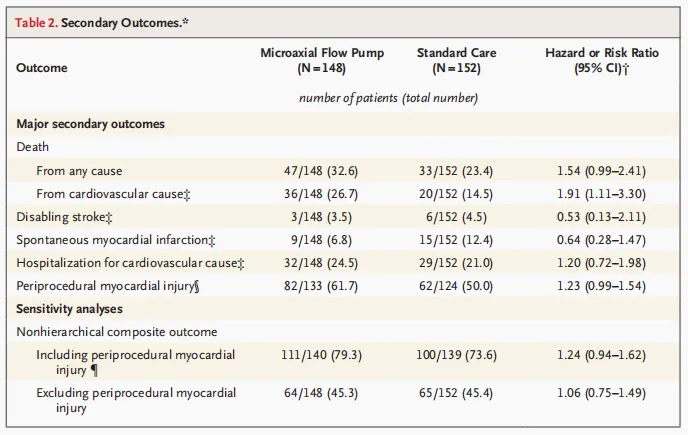
Task: Select the 100/139 (73.6) Standard Care cell
Action: 456,355
